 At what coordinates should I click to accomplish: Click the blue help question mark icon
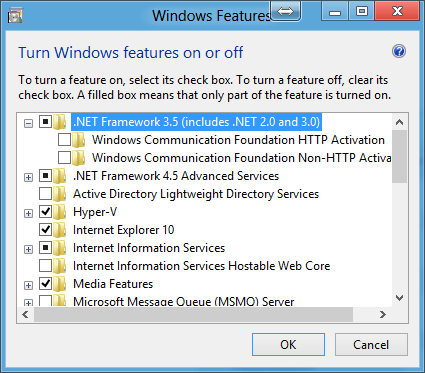coord(399,51)
